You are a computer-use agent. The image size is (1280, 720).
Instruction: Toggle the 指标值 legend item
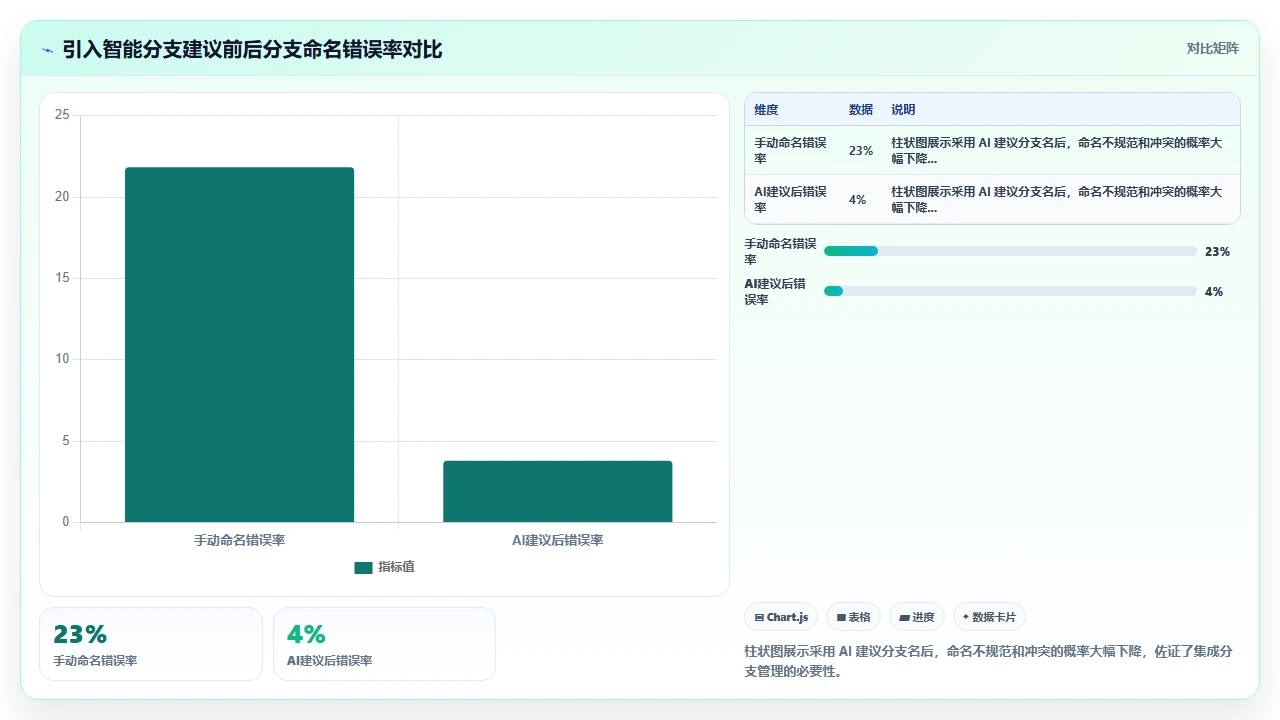385,567
